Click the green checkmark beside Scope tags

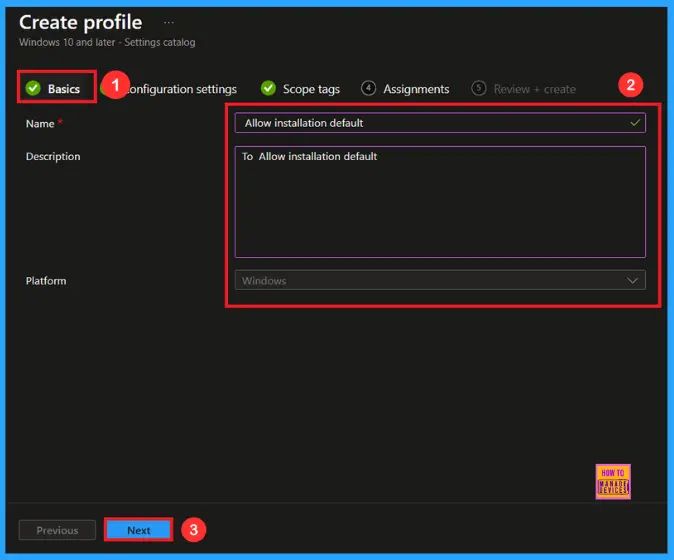(x=268, y=88)
